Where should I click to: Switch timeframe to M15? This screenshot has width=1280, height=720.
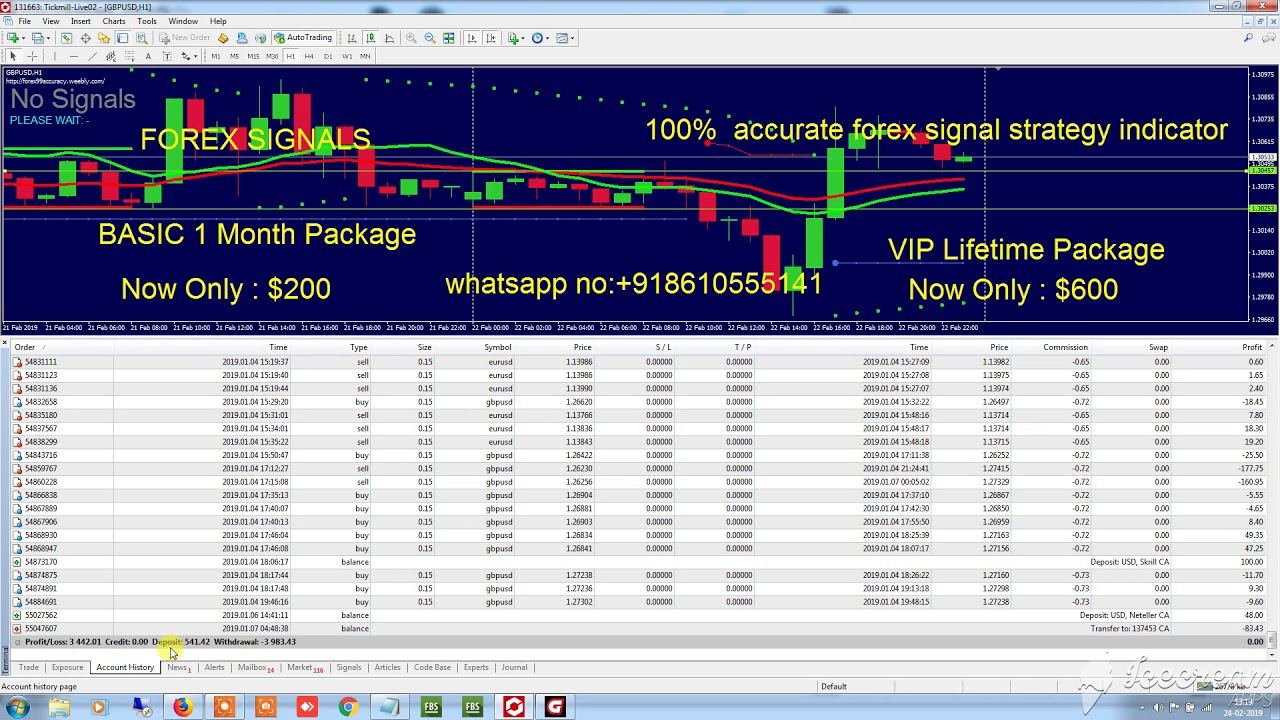(253, 56)
